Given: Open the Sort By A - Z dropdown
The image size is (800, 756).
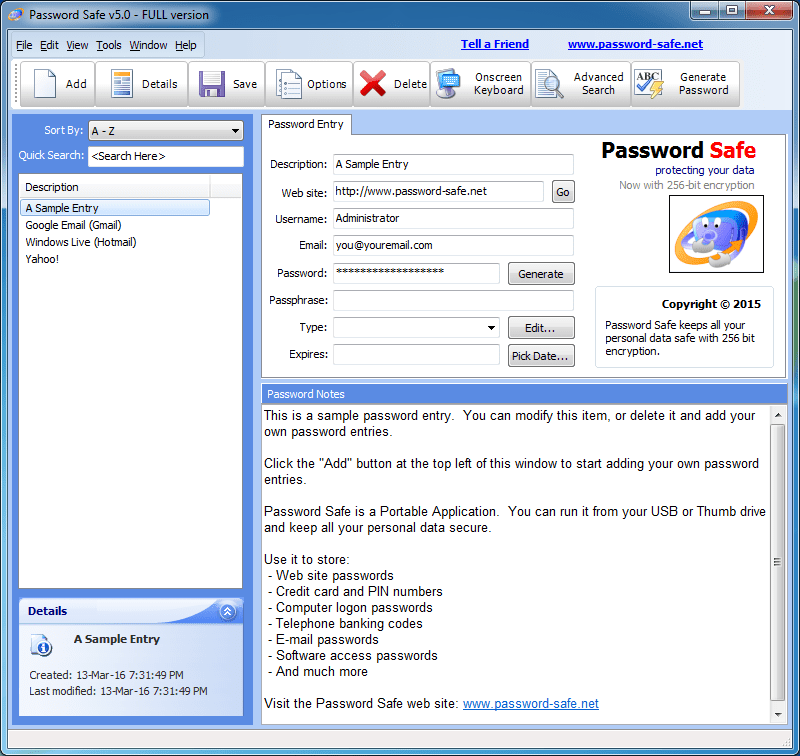Looking at the screenshot, I should (166, 131).
